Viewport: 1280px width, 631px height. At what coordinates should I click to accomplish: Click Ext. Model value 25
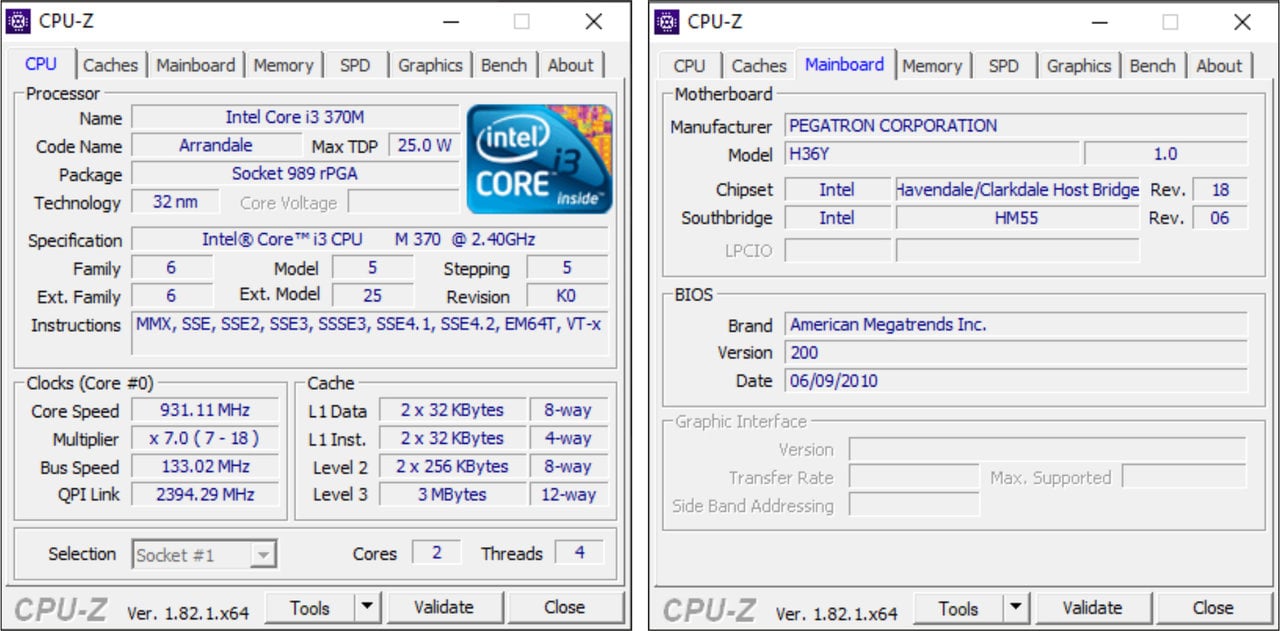click(x=372, y=296)
